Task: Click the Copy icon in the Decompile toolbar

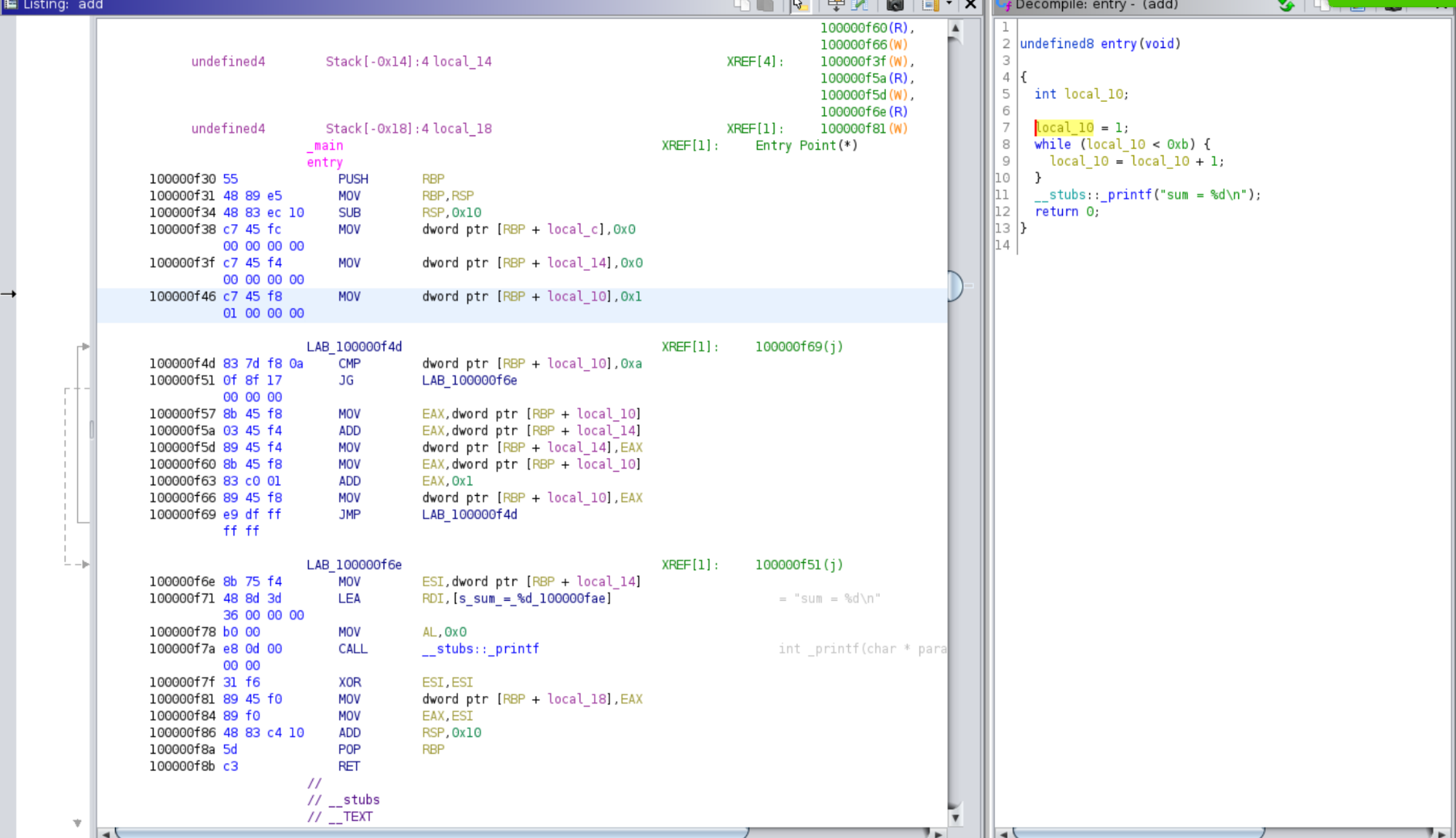Action: click(1321, 6)
